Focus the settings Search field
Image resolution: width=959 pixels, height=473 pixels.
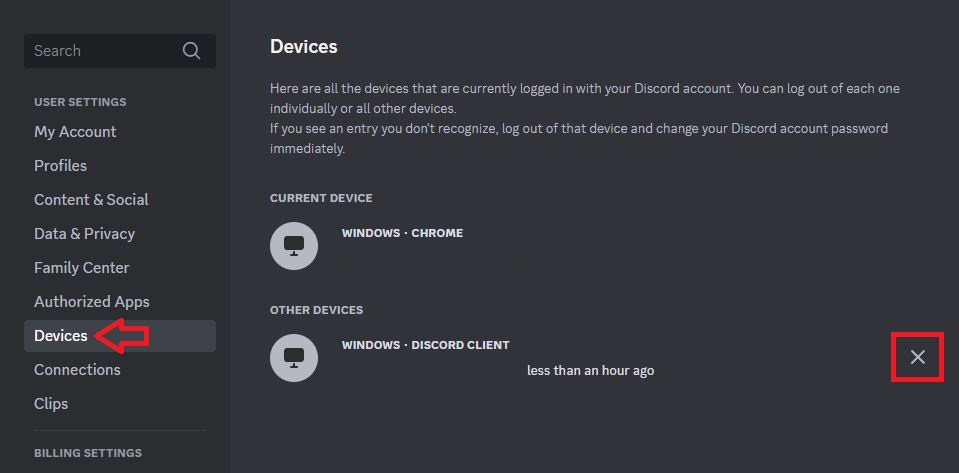[100, 51]
